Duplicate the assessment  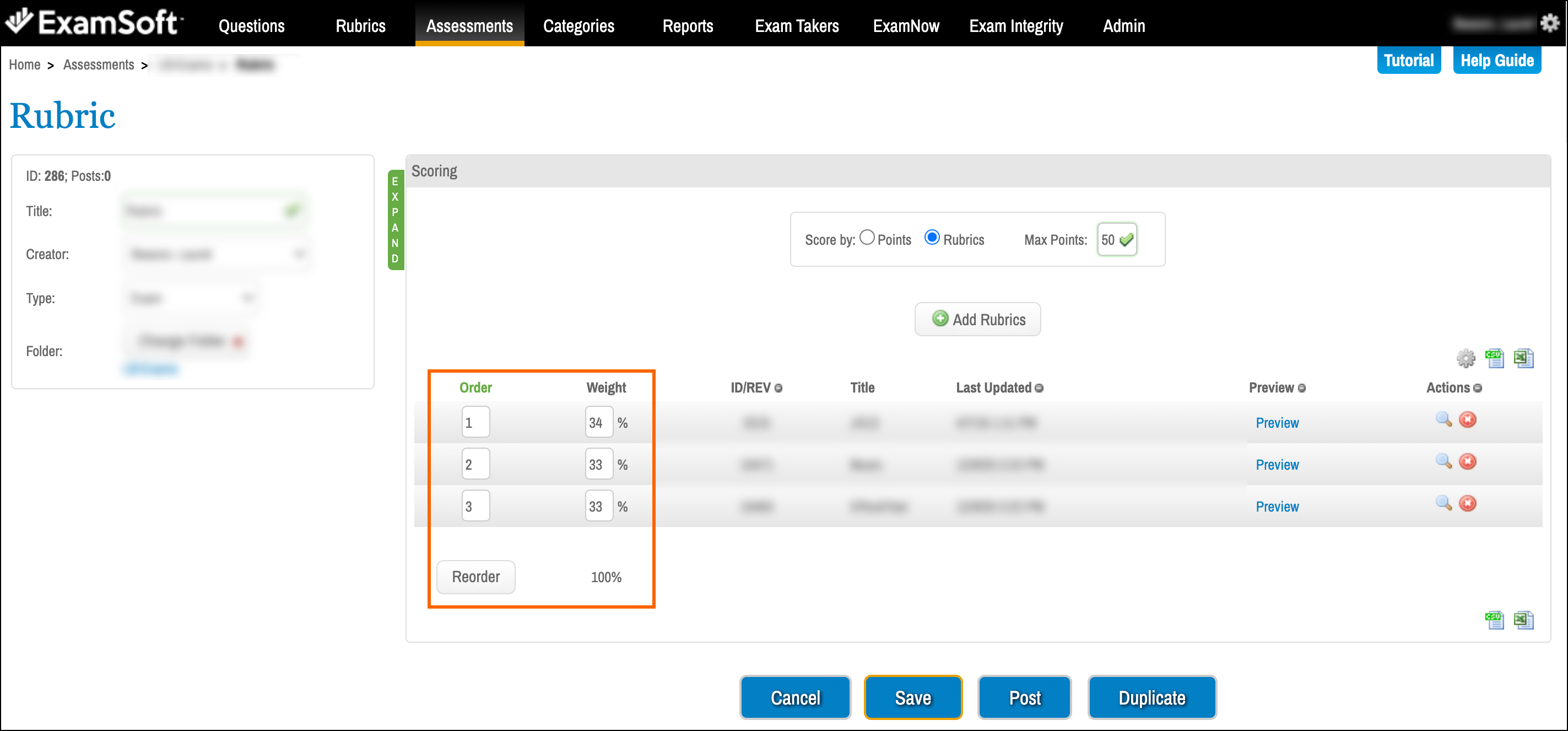(x=1151, y=697)
